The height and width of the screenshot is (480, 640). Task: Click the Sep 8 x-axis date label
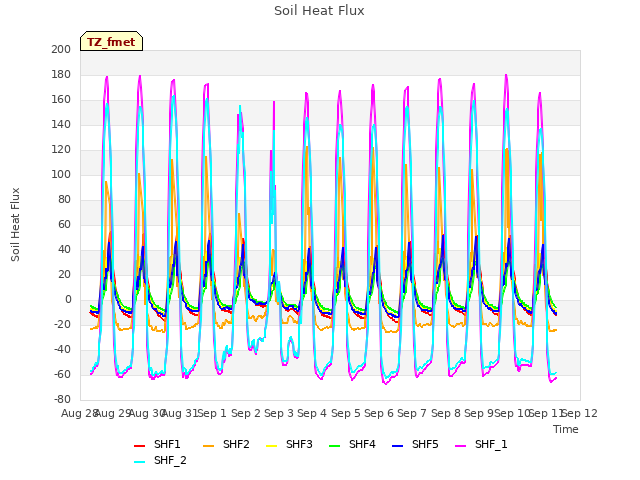(446, 413)
